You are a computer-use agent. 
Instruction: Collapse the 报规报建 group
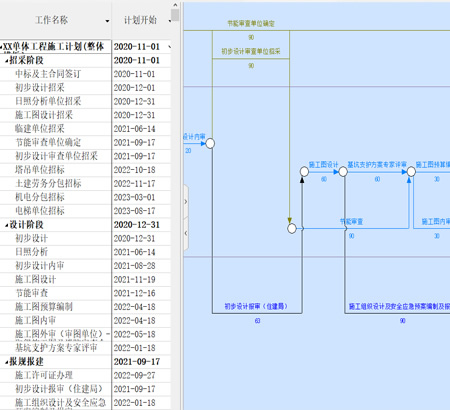click(6, 362)
